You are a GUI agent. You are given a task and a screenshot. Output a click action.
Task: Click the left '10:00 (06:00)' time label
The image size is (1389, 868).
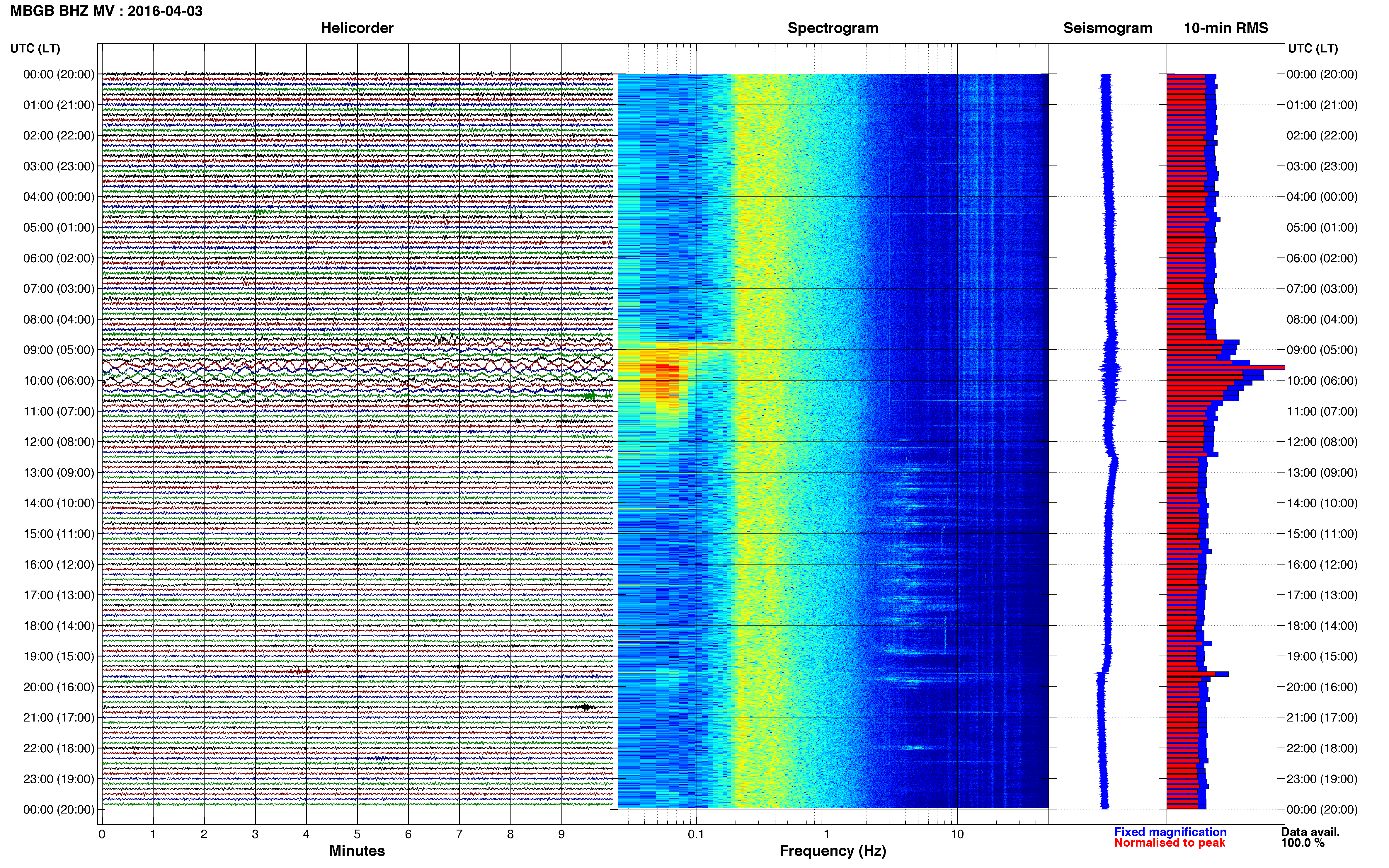coord(59,381)
